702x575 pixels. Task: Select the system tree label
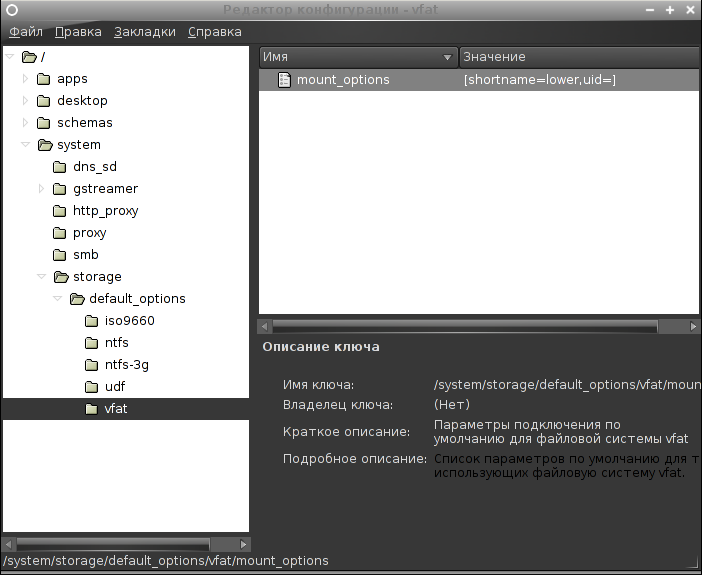(79, 145)
